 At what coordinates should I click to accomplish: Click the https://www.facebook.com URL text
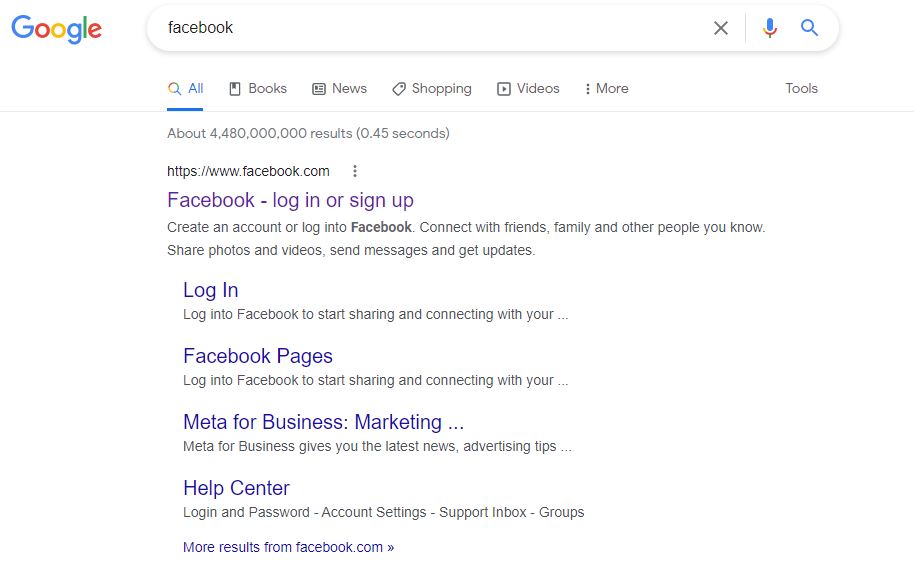(x=248, y=171)
